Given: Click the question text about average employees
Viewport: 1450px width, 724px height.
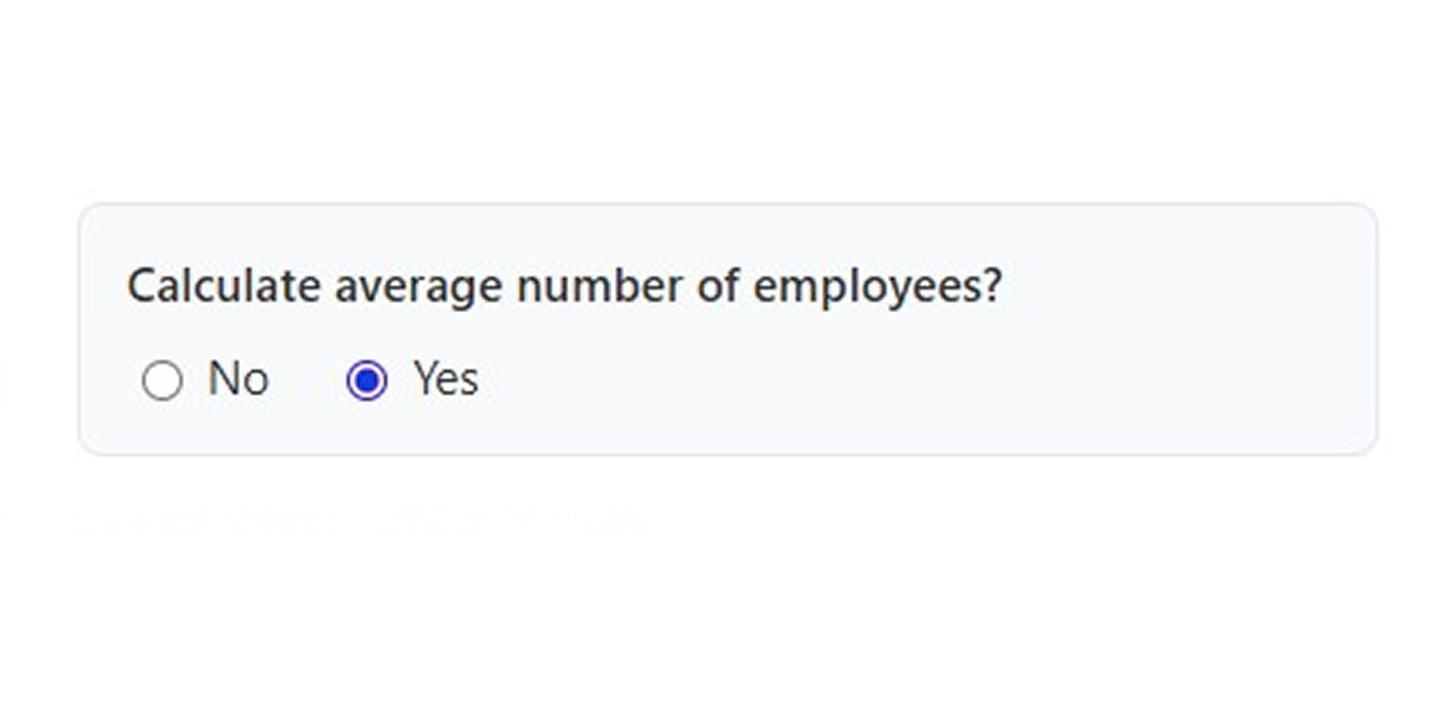Looking at the screenshot, I should click(x=565, y=285).
